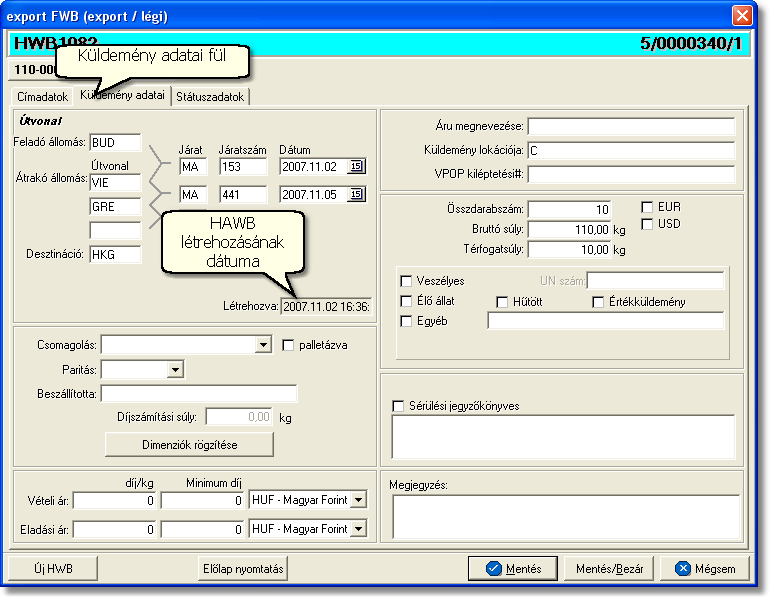Viewport: 770px width, 599px height.
Task: Click the Mentés/Bezár button
Action: point(609,569)
